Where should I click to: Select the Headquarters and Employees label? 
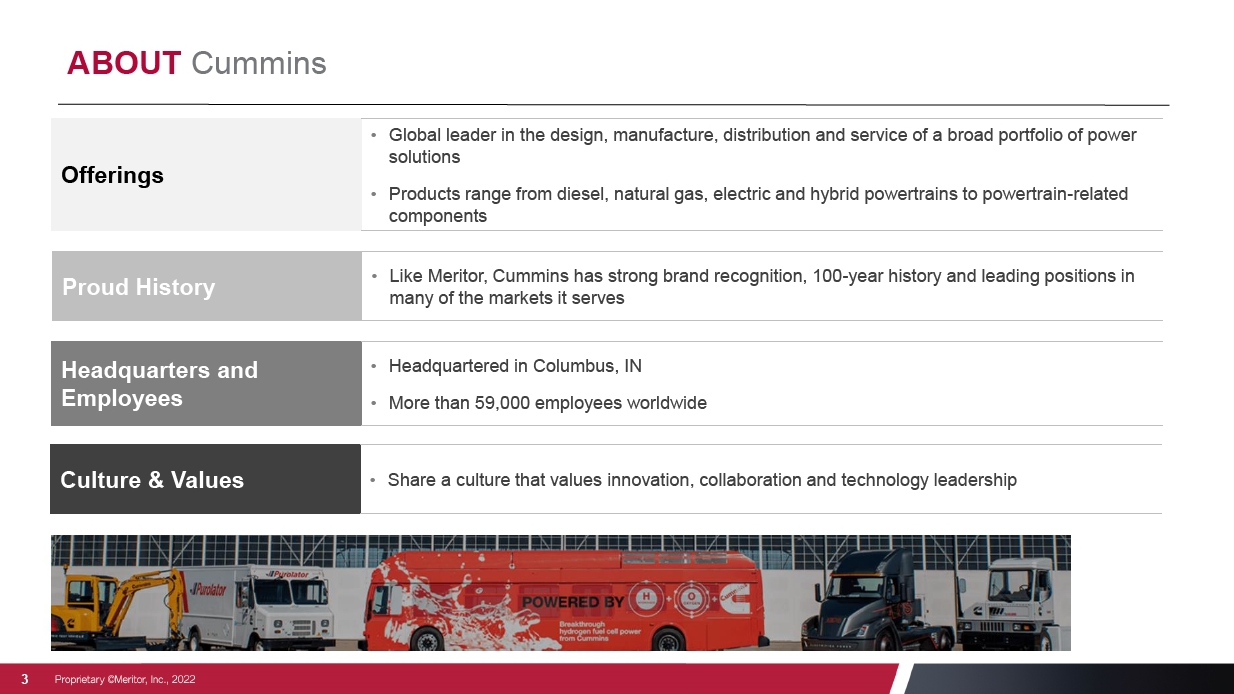pos(160,384)
